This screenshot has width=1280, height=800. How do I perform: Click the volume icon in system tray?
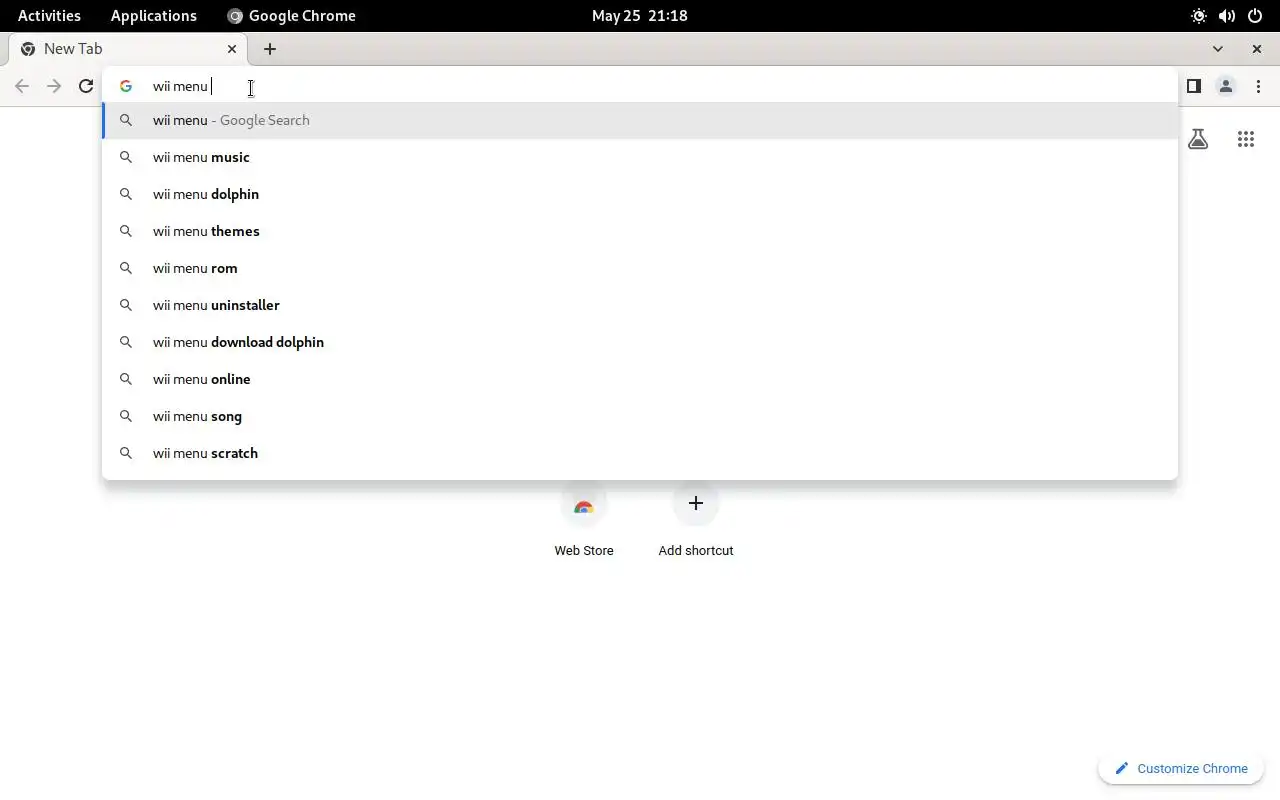[x=1227, y=16]
